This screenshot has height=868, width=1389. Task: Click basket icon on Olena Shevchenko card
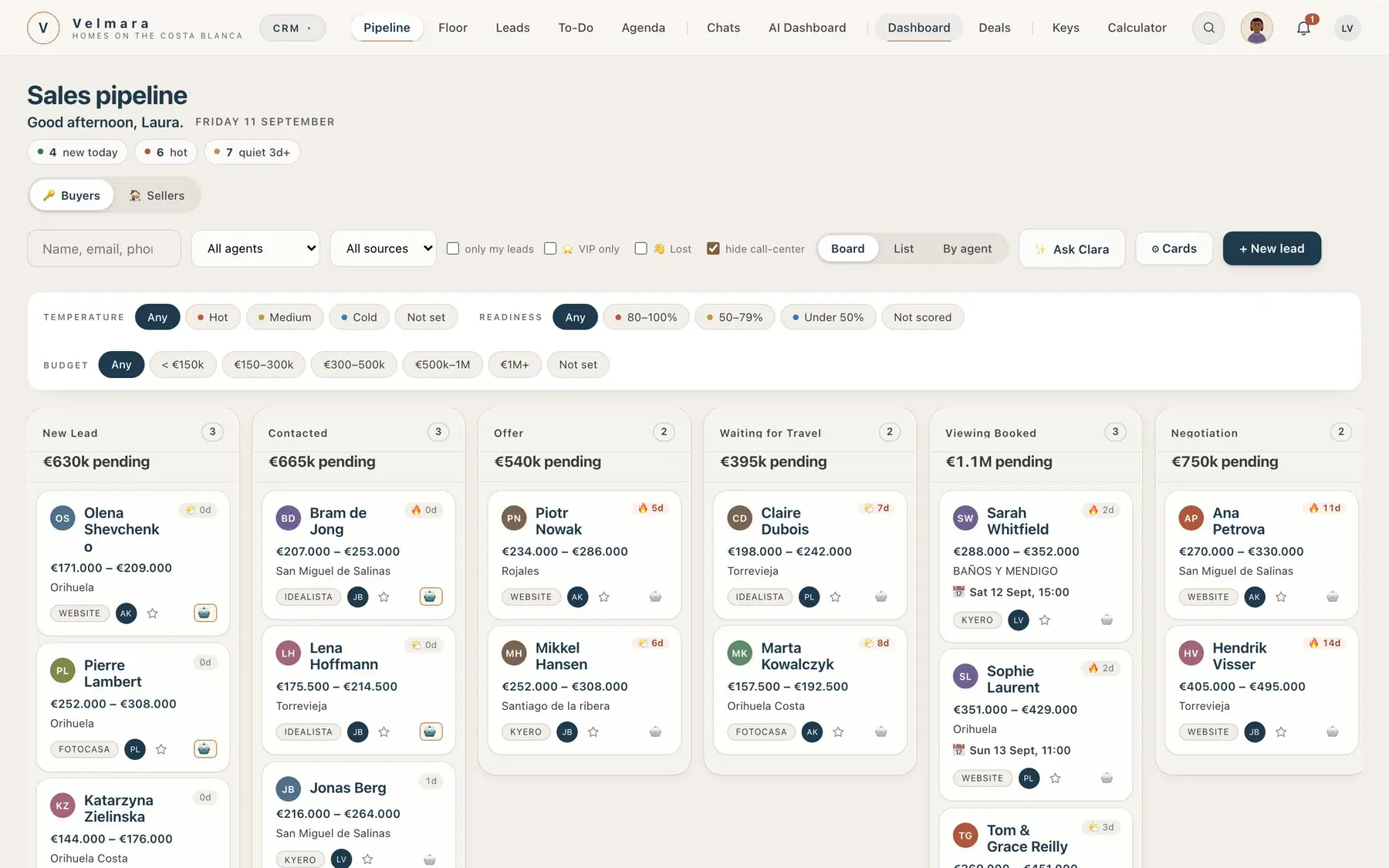(x=204, y=613)
